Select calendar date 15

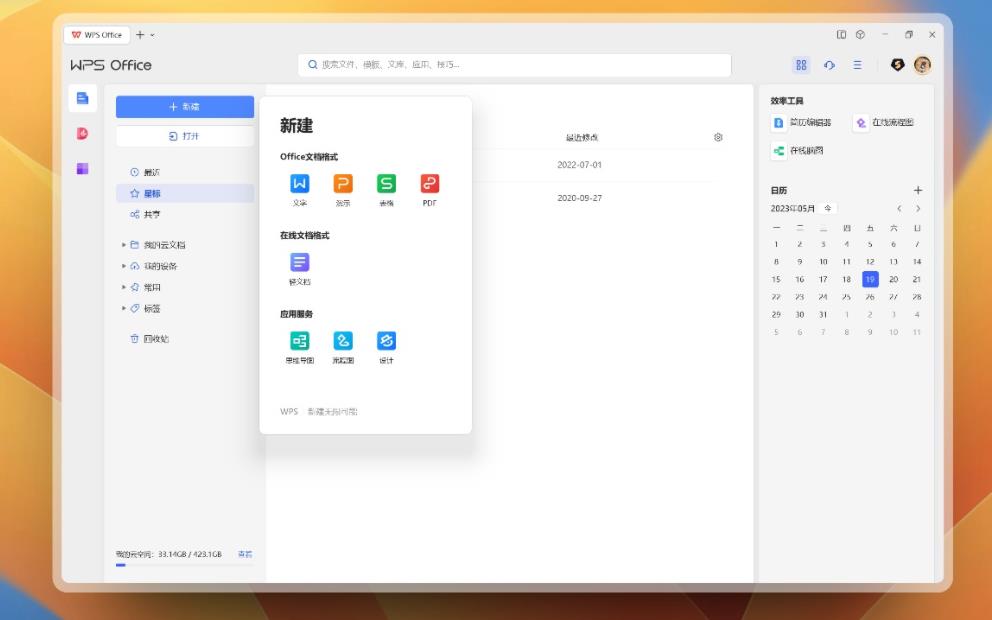[x=776, y=279]
